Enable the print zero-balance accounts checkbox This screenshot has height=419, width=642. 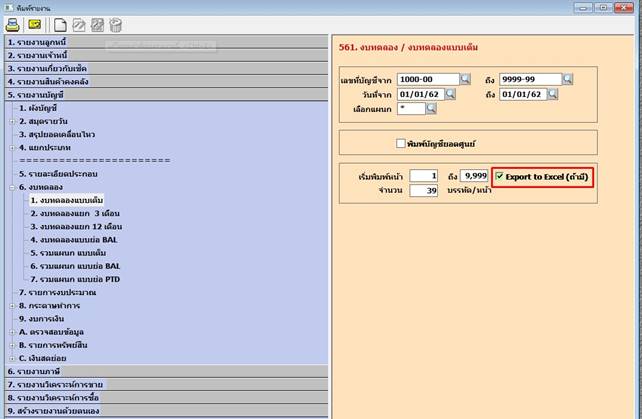(x=401, y=143)
